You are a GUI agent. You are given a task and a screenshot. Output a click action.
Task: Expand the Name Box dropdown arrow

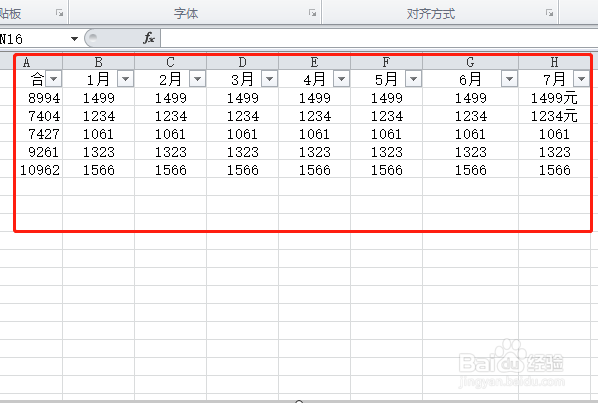(74, 39)
